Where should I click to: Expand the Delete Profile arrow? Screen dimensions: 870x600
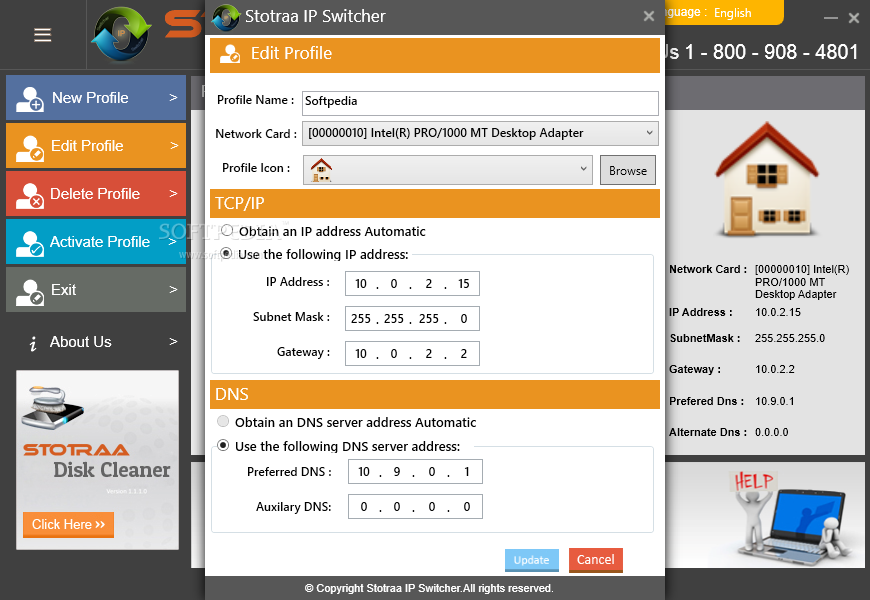173,194
